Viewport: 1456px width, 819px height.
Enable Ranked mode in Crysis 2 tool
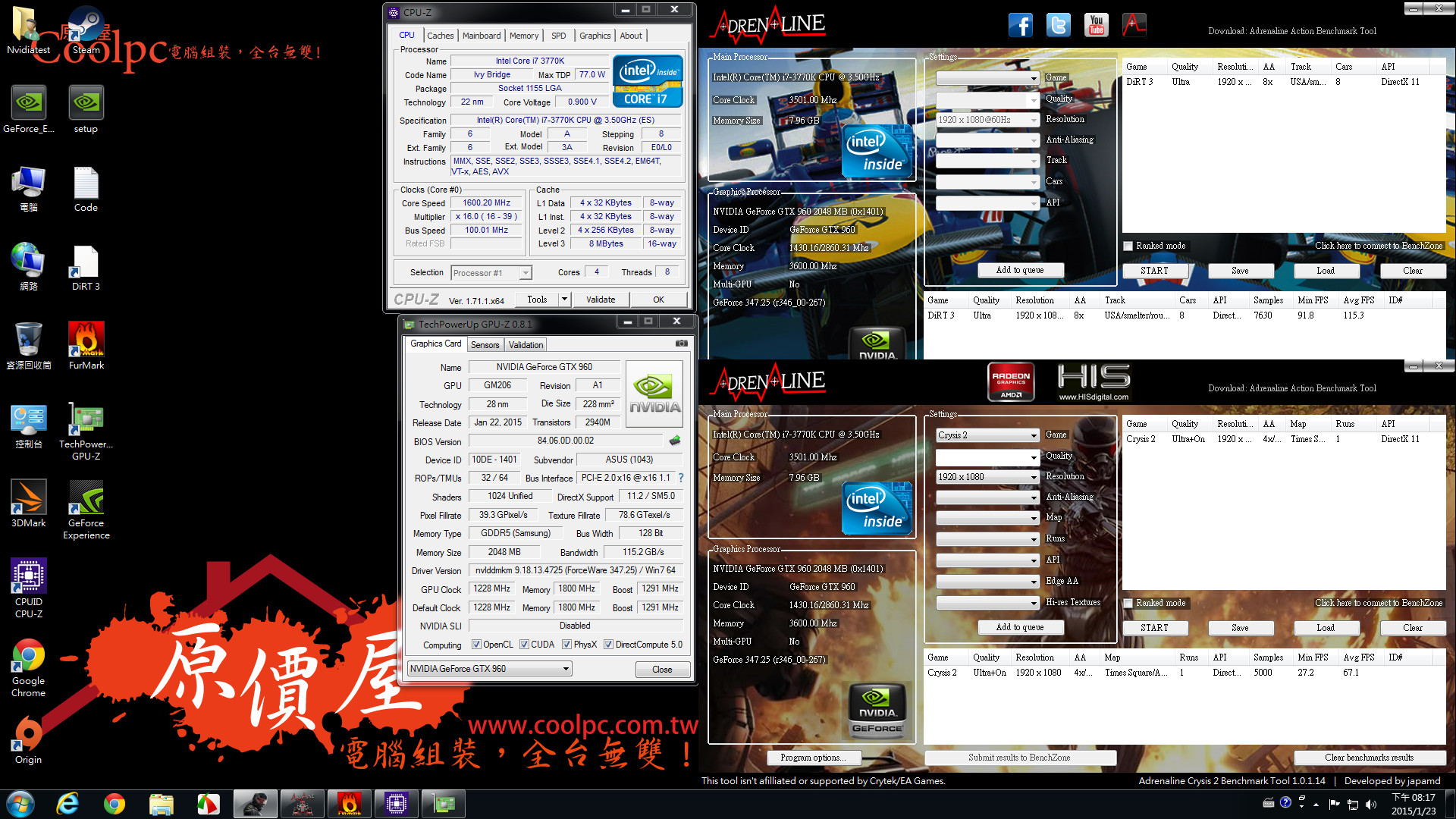point(1128,603)
